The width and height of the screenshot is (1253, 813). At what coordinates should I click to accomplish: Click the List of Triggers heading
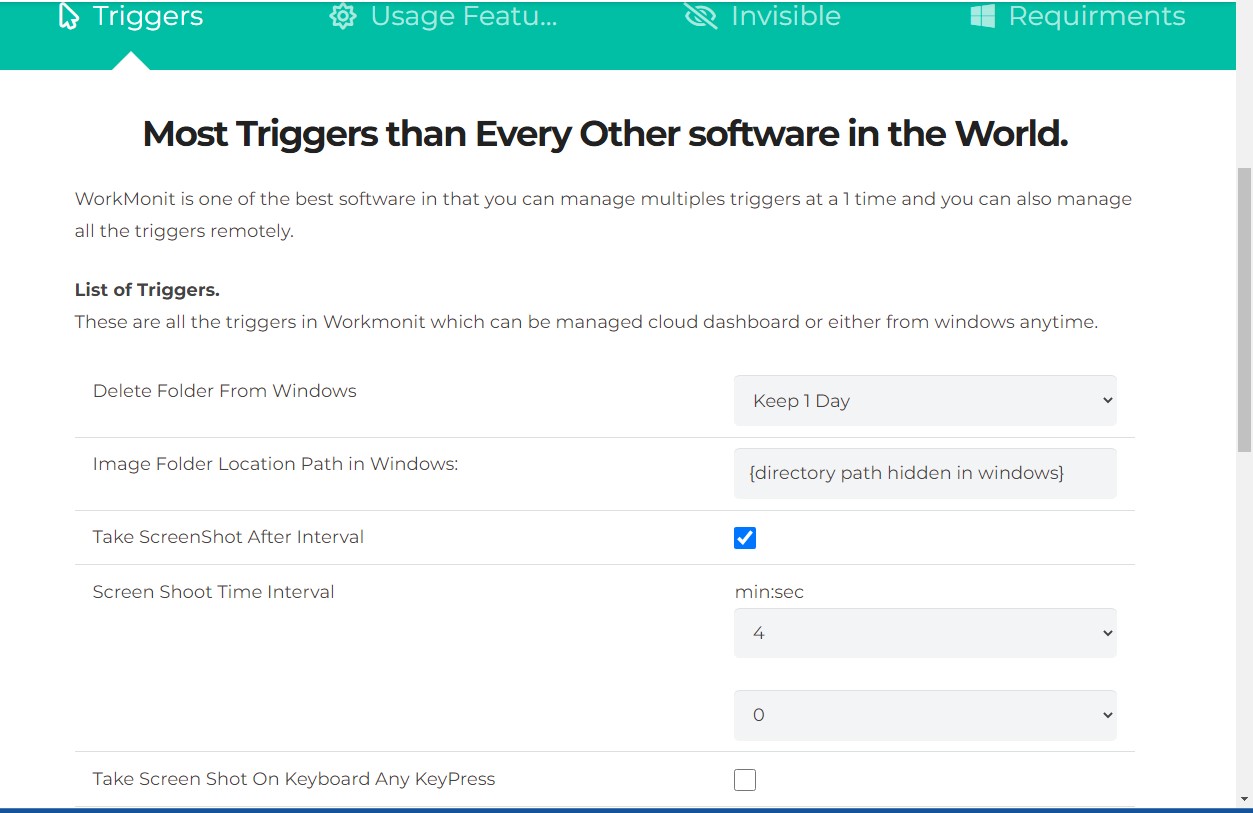click(x=147, y=290)
